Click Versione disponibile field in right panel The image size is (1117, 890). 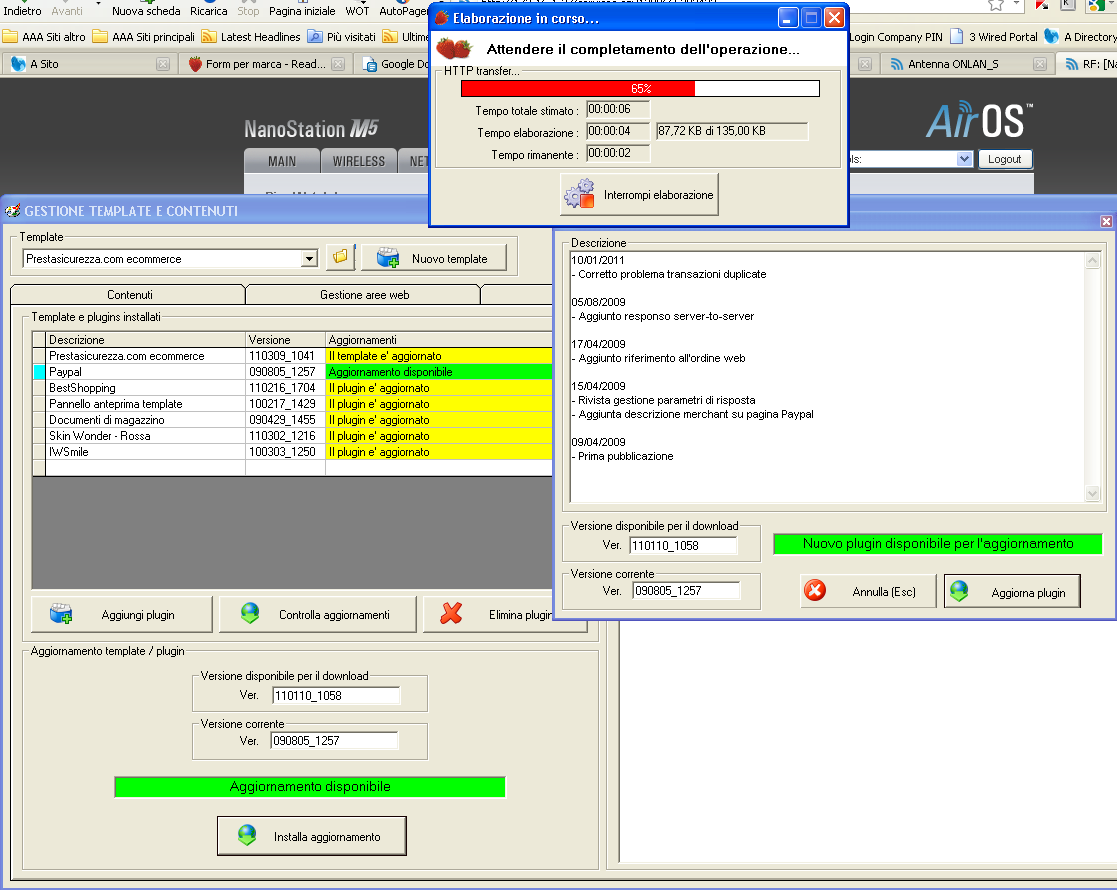pyautogui.click(x=682, y=546)
